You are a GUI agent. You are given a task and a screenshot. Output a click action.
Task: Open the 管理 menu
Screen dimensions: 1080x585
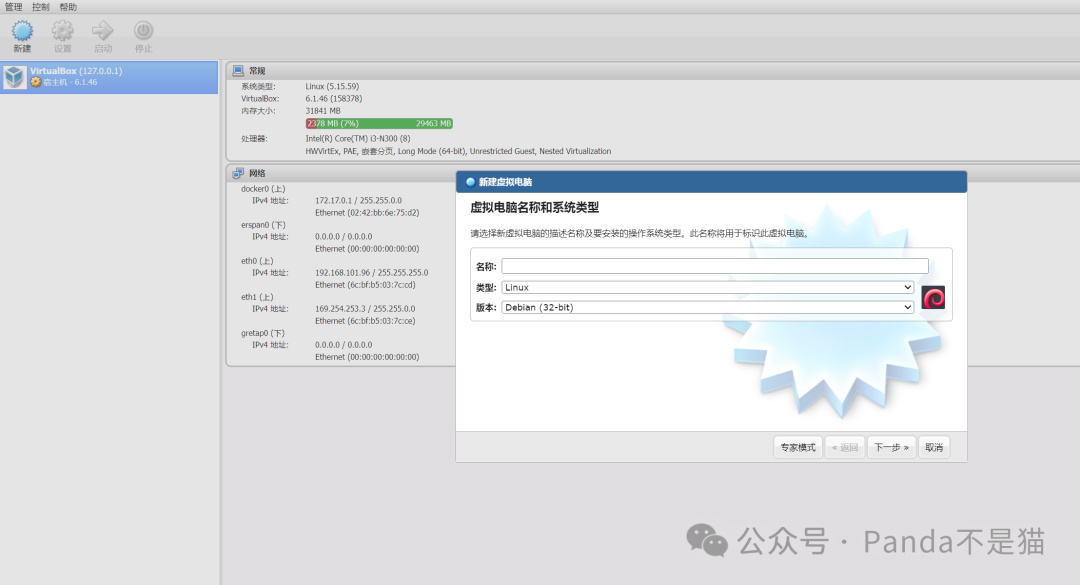point(14,7)
